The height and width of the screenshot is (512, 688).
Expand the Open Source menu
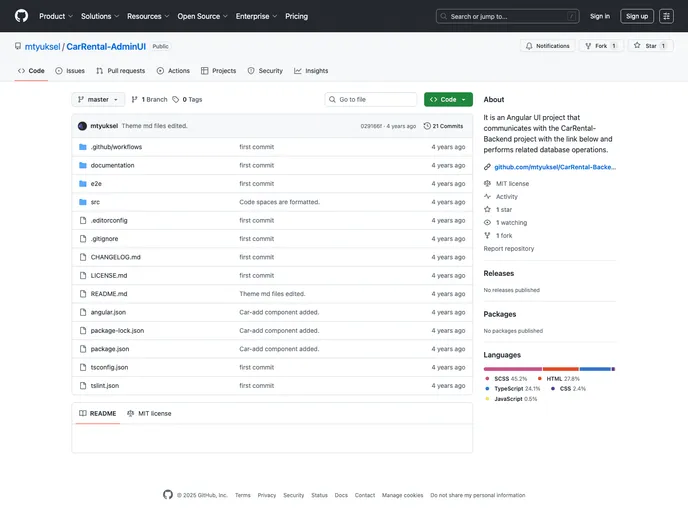202,16
